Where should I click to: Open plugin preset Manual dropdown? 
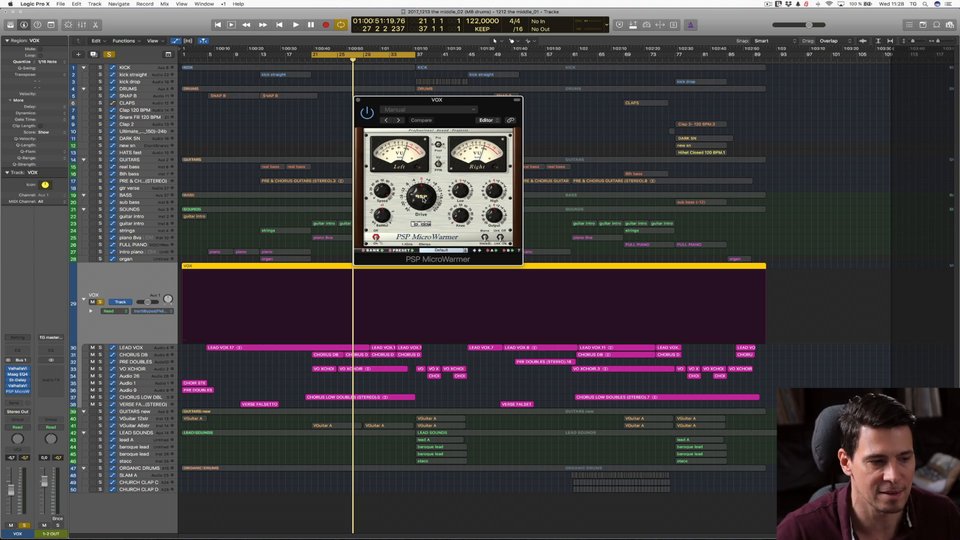tap(428, 110)
